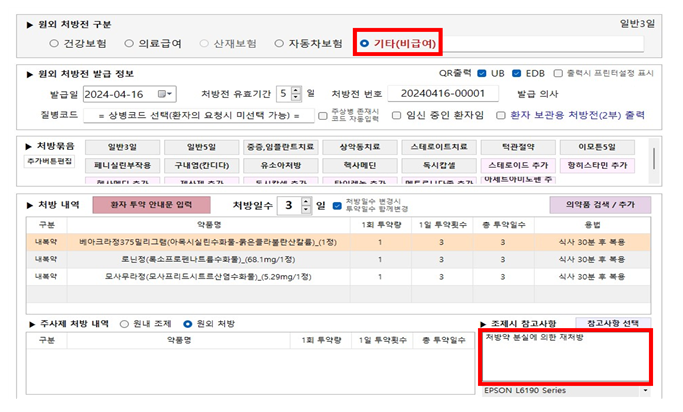Toggle the EDB checkbox
This screenshot has height=412, width=683.
click(518, 73)
